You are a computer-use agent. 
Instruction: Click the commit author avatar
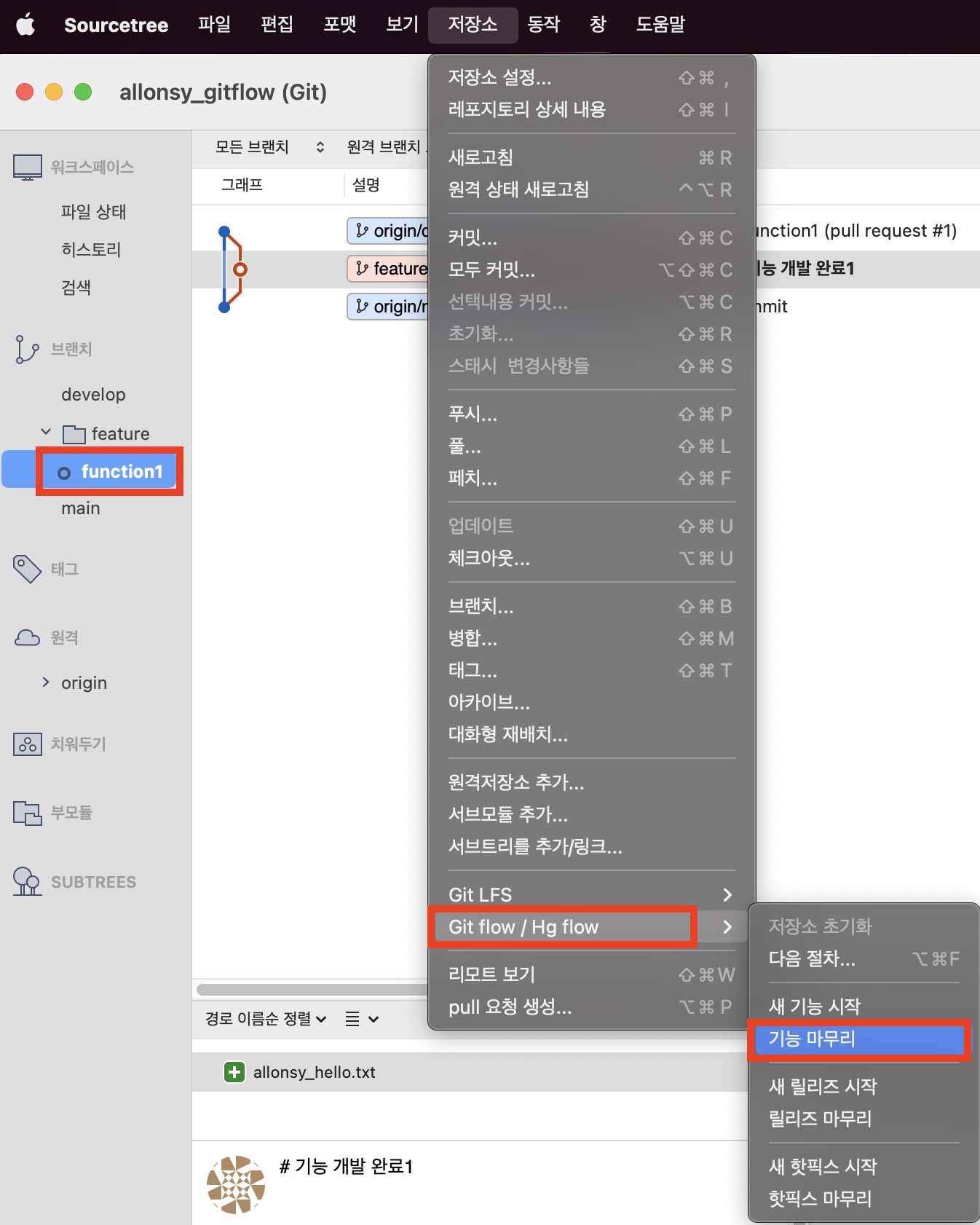236,1185
